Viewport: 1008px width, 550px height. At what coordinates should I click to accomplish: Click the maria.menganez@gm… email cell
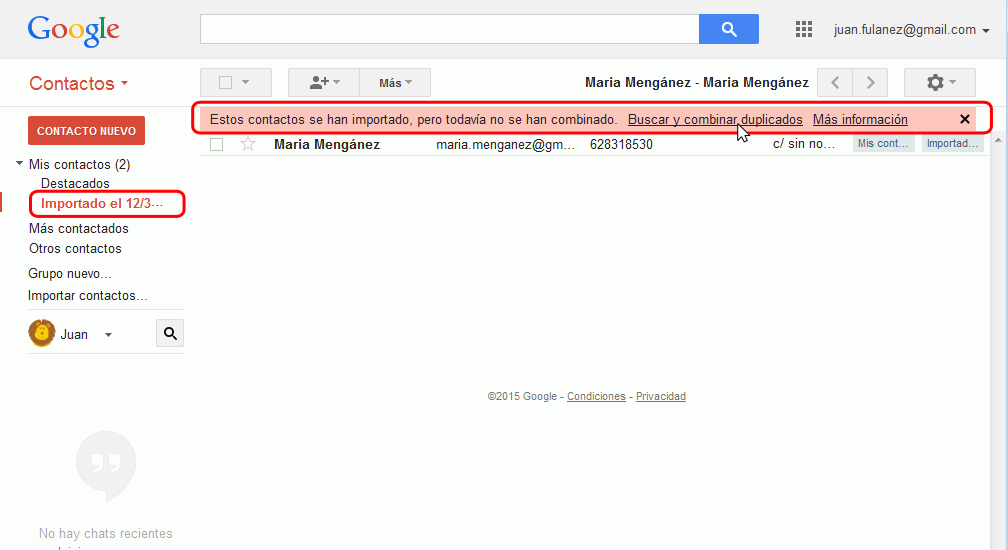pos(505,145)
